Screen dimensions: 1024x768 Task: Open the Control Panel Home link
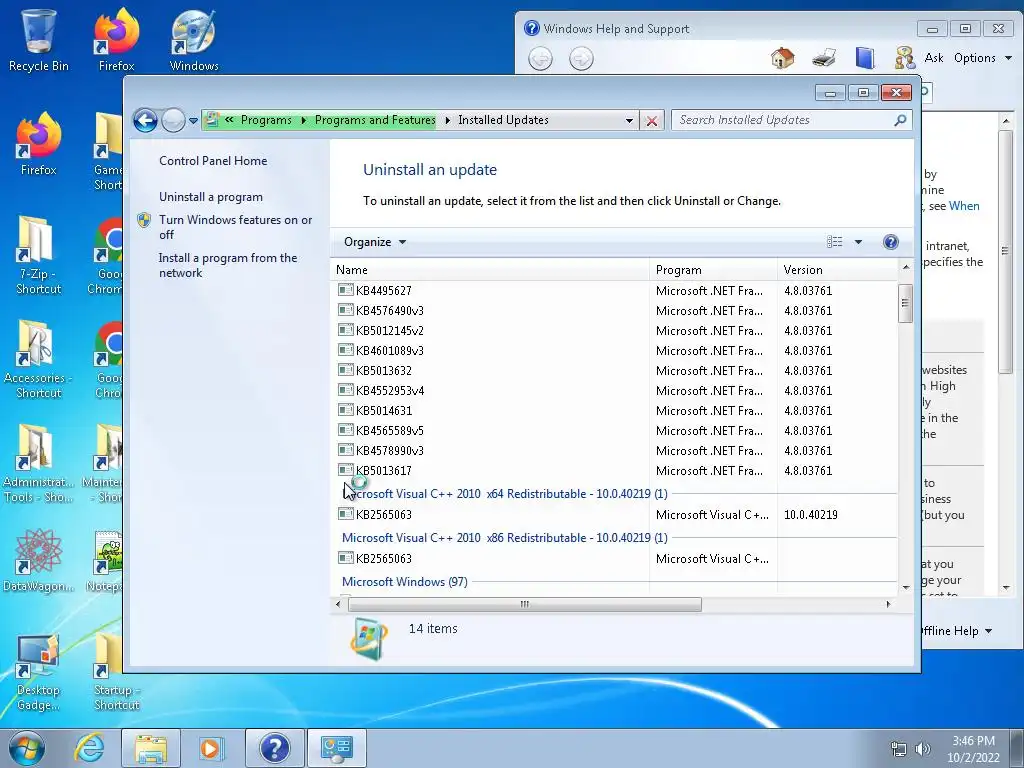[213, 161]
